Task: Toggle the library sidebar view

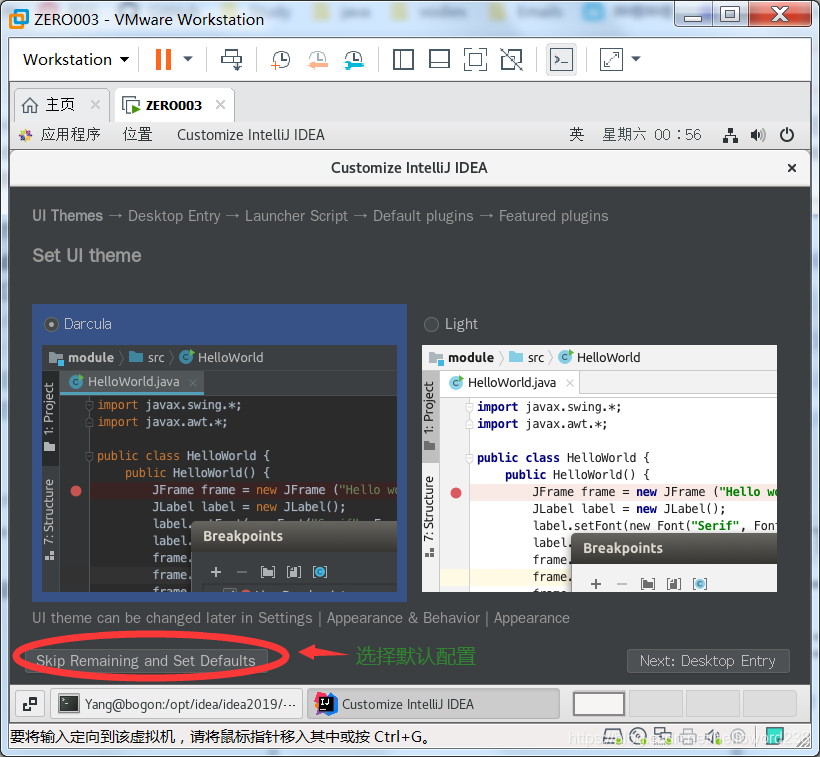Action: [403, 59]
